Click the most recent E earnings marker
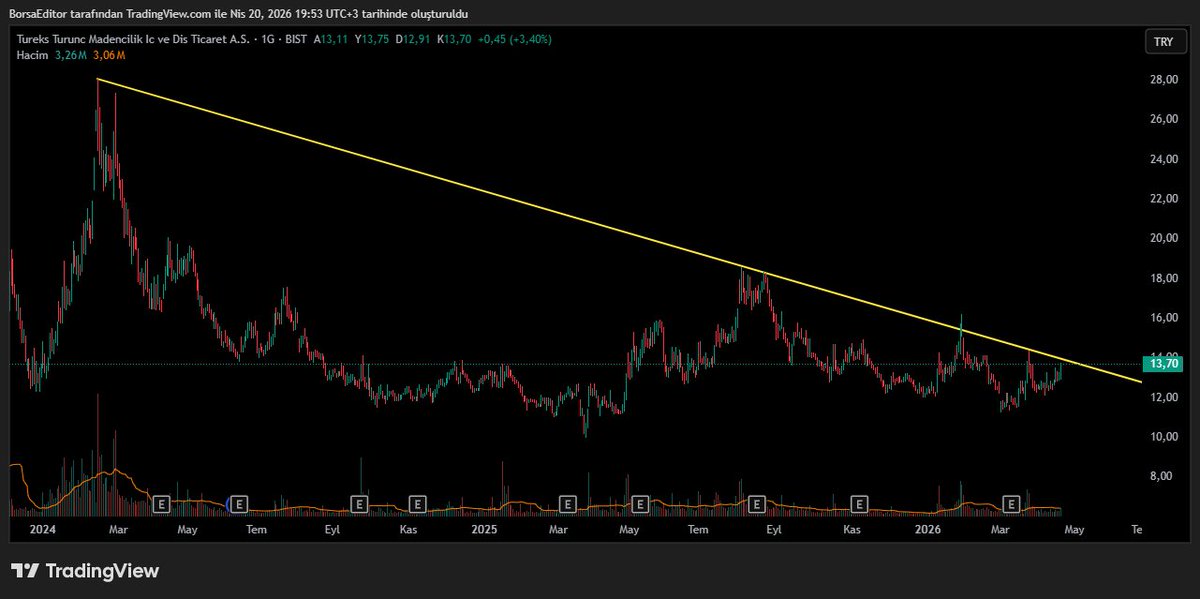This screenshot has width=1200, height=599. click(x=1011, y=504)
